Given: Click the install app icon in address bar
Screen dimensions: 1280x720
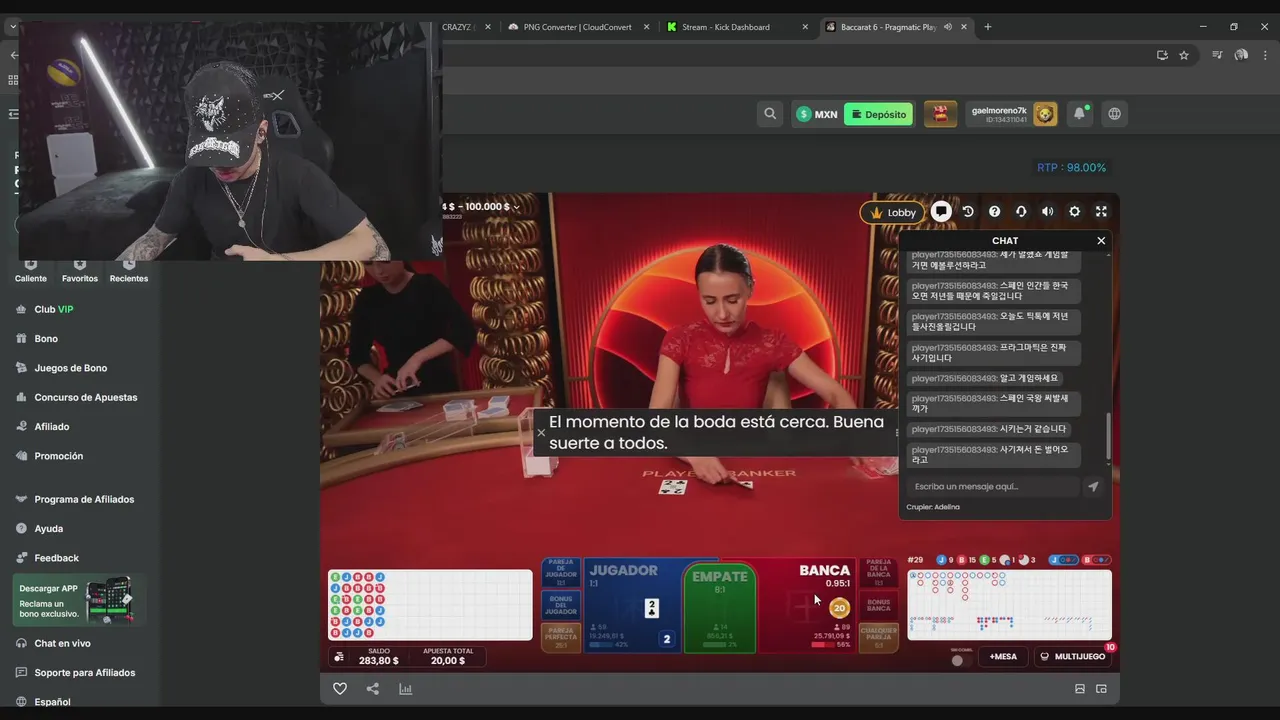Looking at the screenshot, I should click(x=1162, y=55).
